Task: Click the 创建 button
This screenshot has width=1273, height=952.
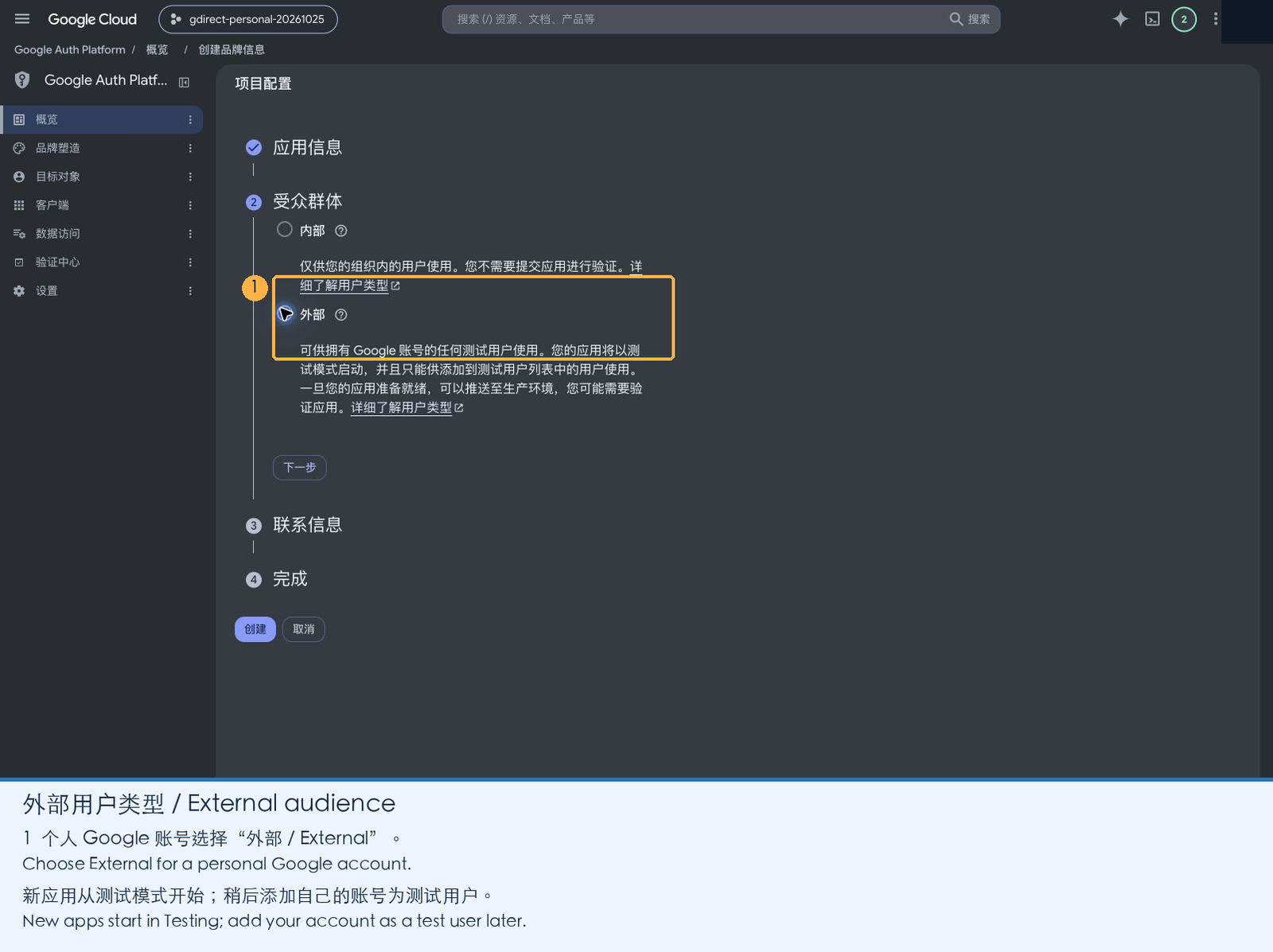Action: point(255,629)
